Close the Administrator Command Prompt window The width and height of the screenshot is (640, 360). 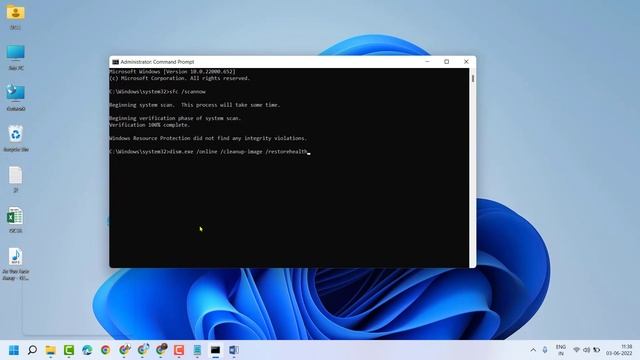point(466,62)
